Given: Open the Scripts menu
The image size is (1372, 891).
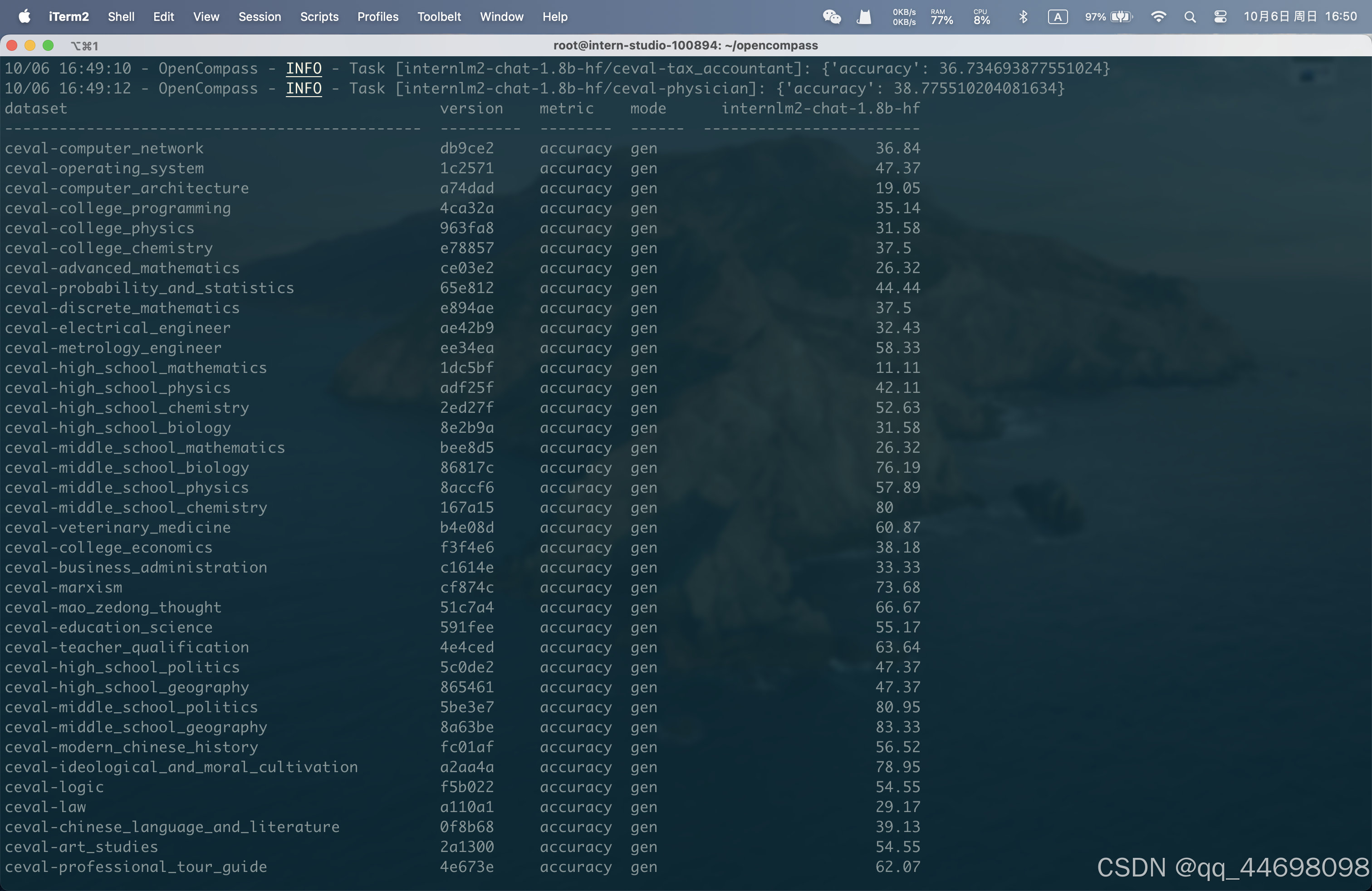Looking at the screenshot, I should click(x=319, y=17).
